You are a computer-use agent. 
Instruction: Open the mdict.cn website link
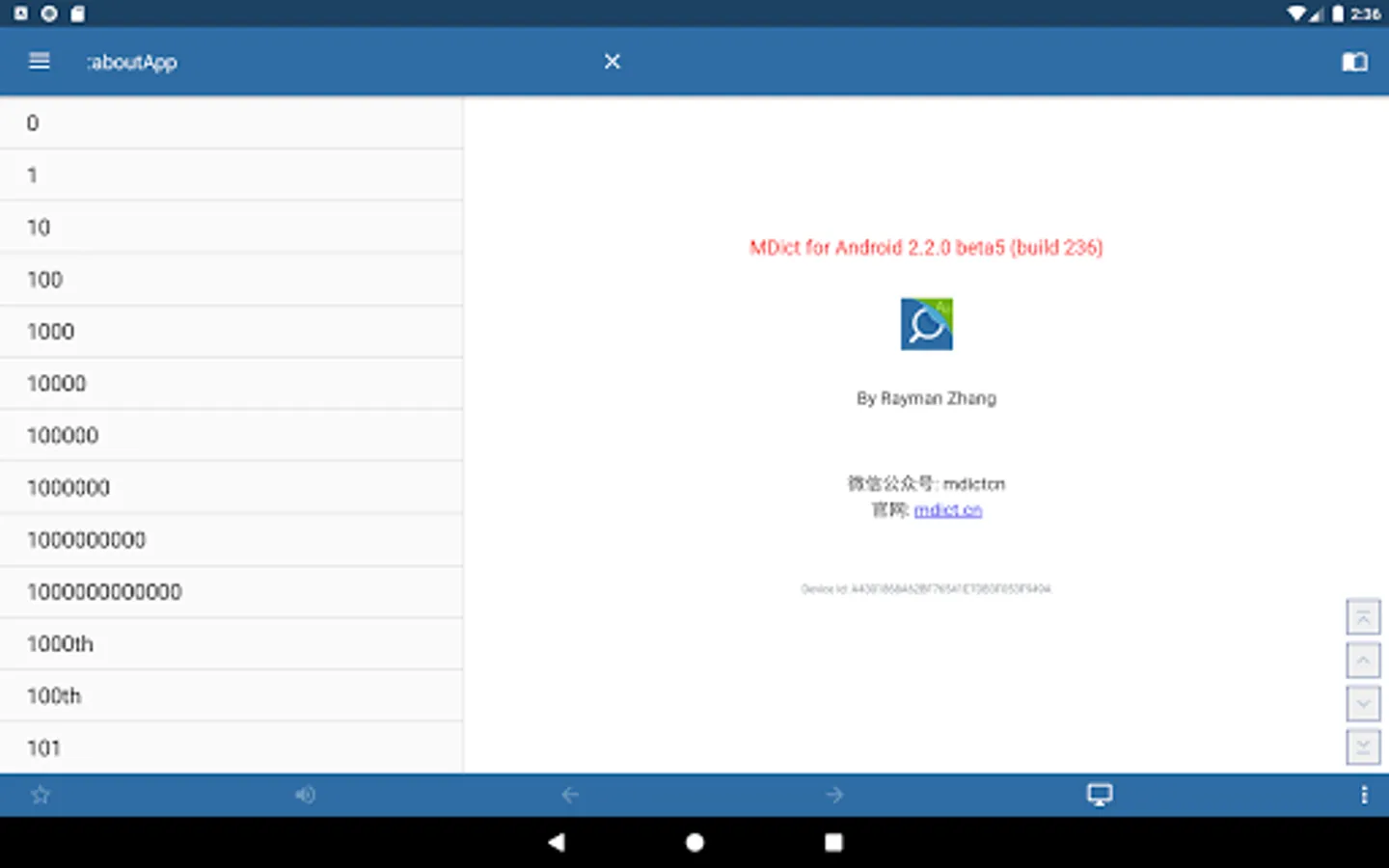[x=948, y=510]
